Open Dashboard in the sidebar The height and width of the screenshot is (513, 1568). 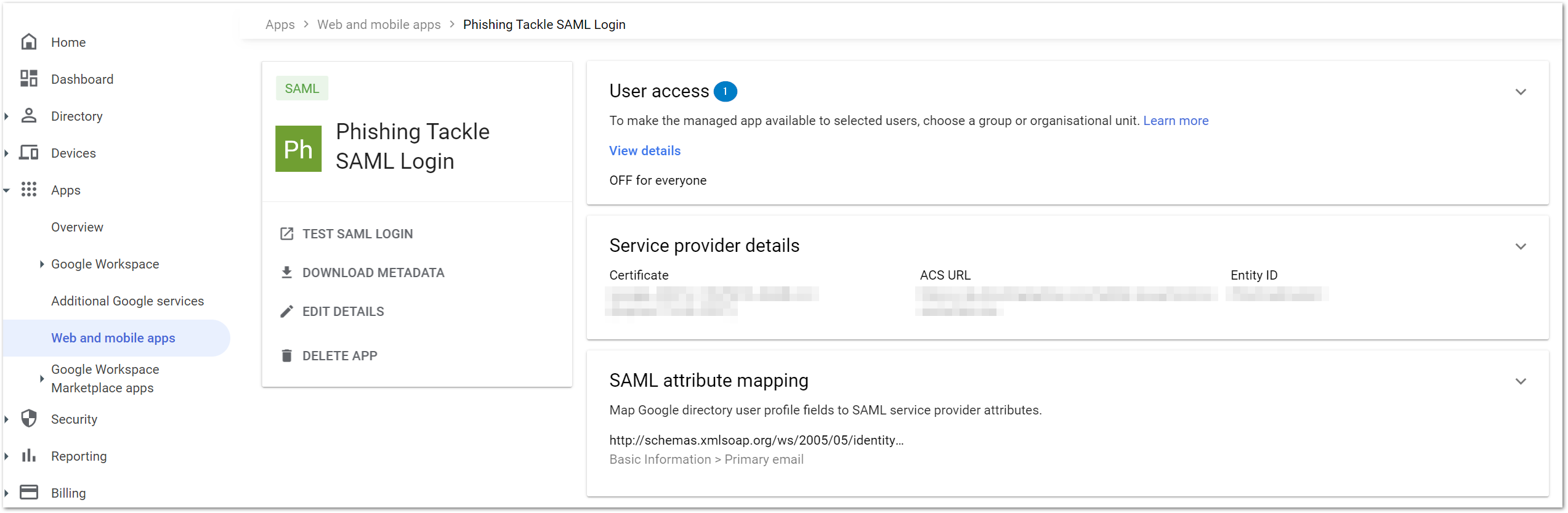pyautogui.click(x=82, y=79)
